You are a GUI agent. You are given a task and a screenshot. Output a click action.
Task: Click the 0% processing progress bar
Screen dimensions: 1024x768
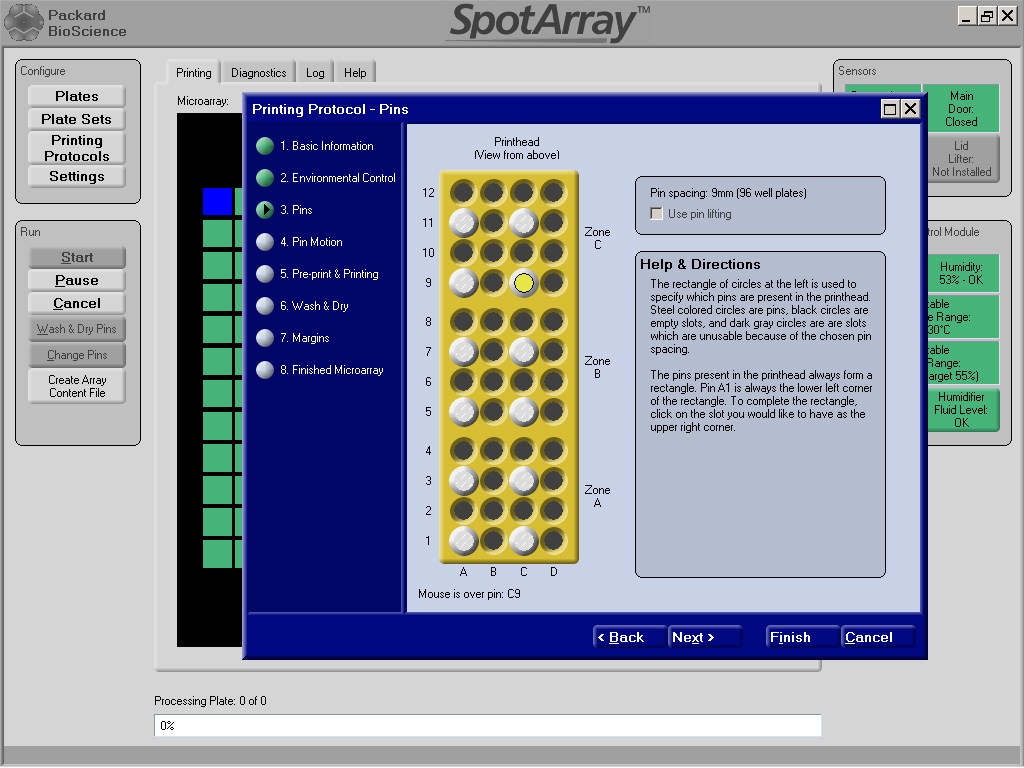(488, 725)
